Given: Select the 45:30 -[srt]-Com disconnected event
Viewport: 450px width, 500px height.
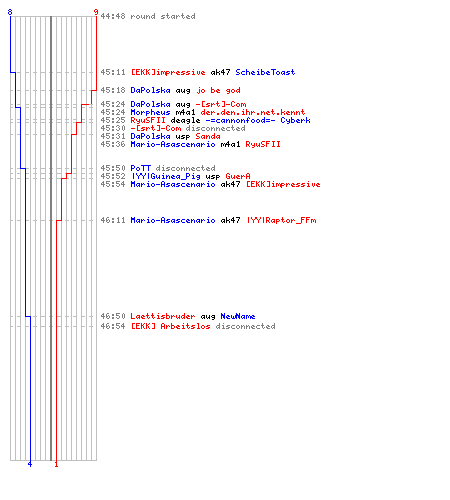Looking at the screenshot, I should coord(173,128).
